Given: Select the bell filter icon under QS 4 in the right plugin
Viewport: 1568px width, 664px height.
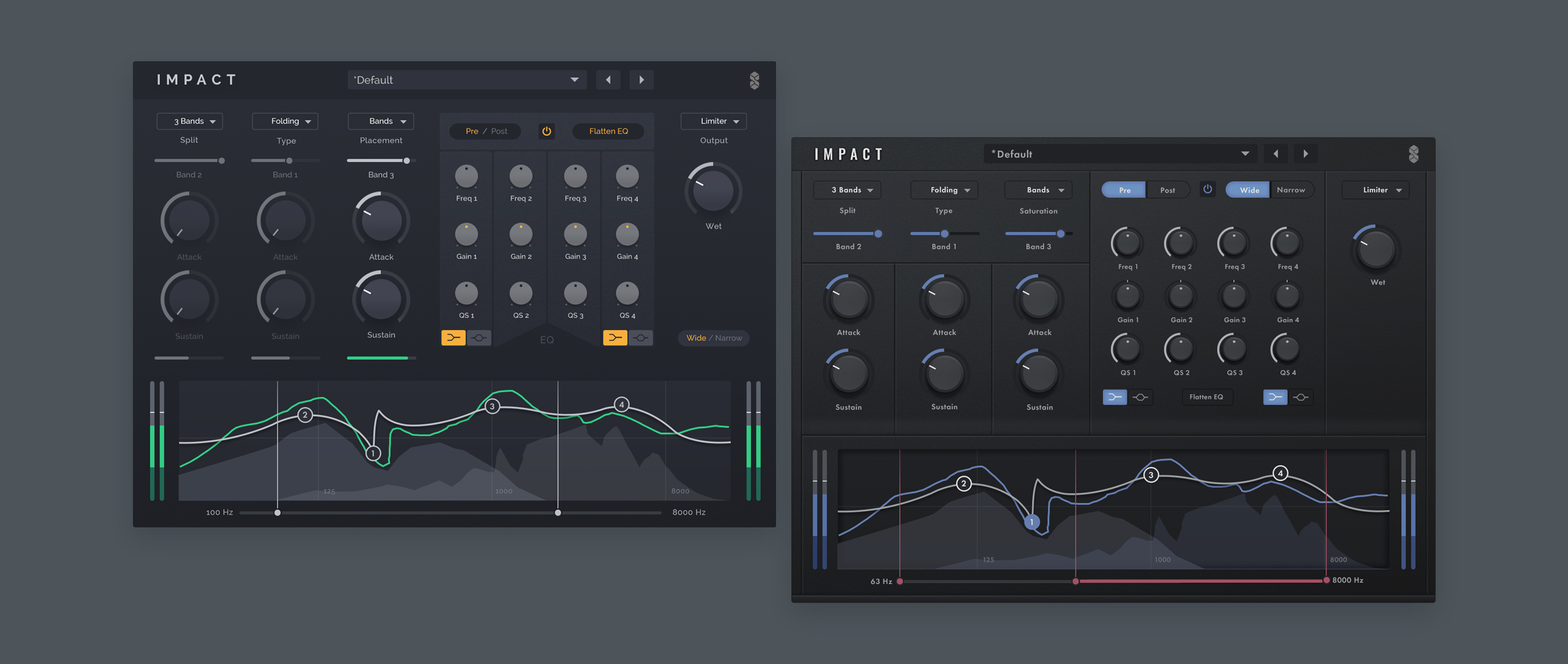Looking at the screenshot, I should pos(1301,397).
